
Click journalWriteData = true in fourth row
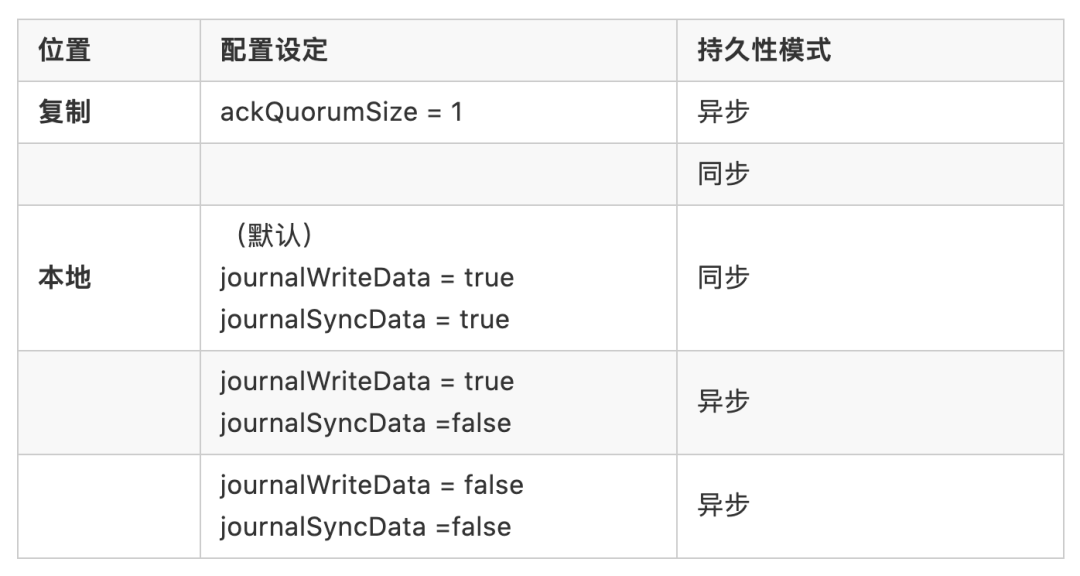(367, 382)
